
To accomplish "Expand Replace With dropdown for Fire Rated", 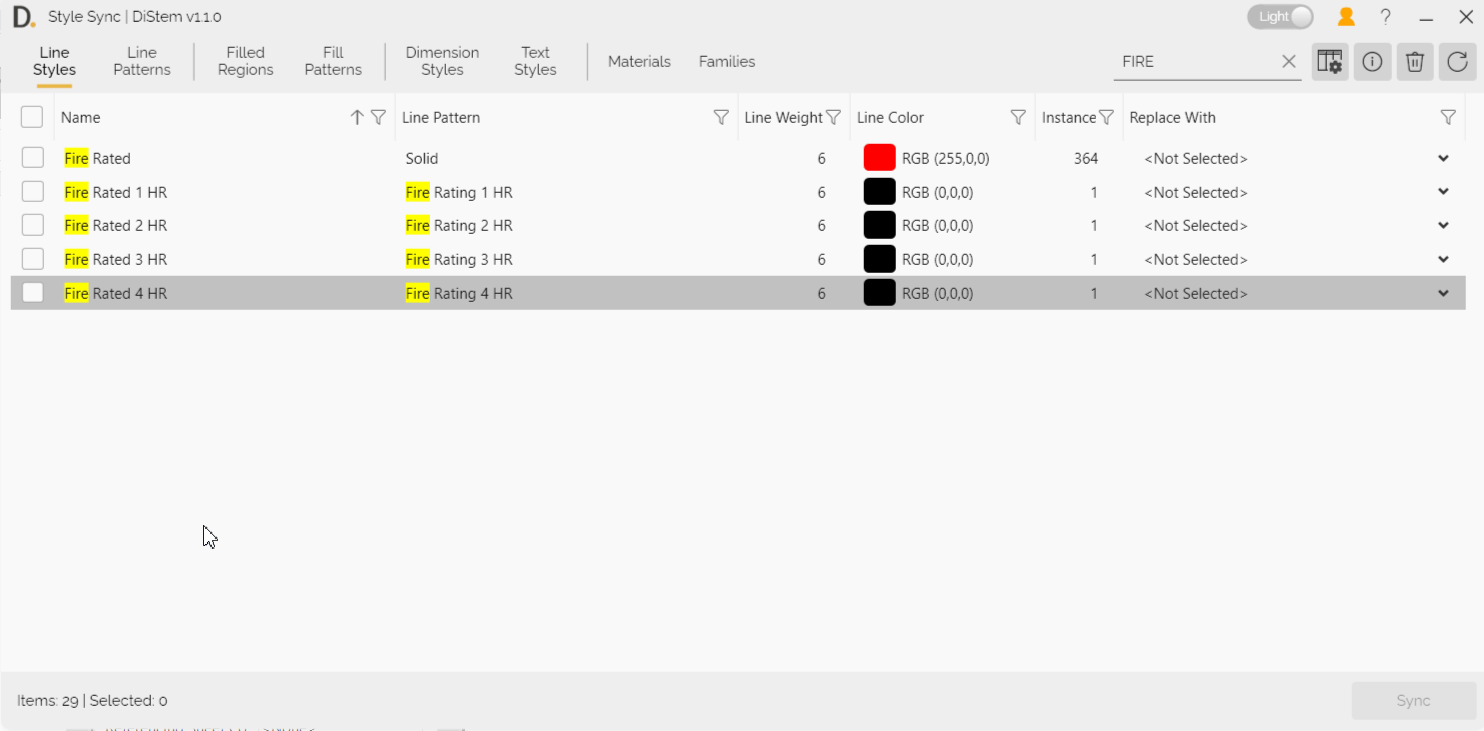I will pyautogui.click(x=1443, y=159).
